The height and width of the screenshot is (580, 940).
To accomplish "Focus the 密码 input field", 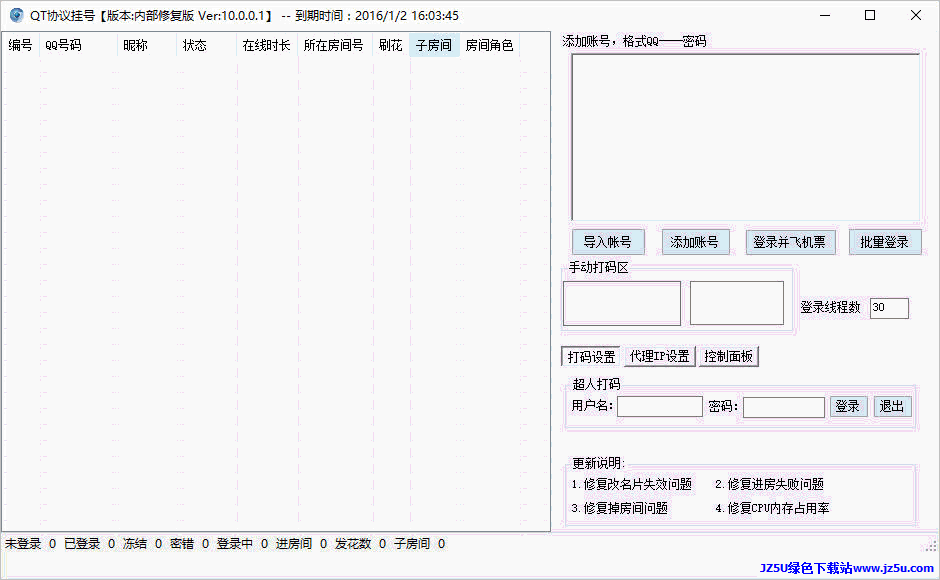I will point(784,407).
